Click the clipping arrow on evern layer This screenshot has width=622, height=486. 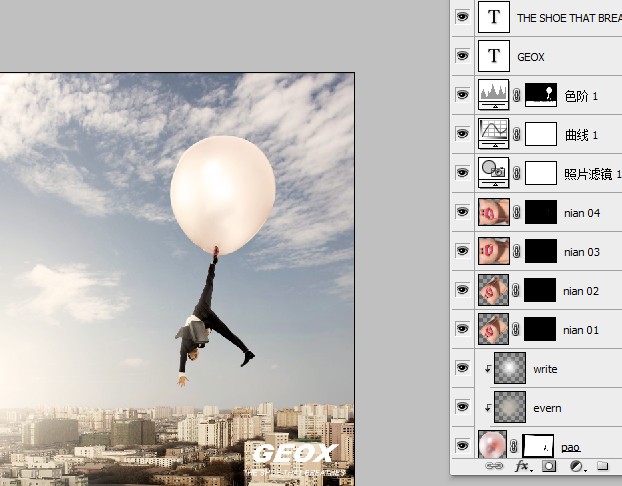point(488,407)
